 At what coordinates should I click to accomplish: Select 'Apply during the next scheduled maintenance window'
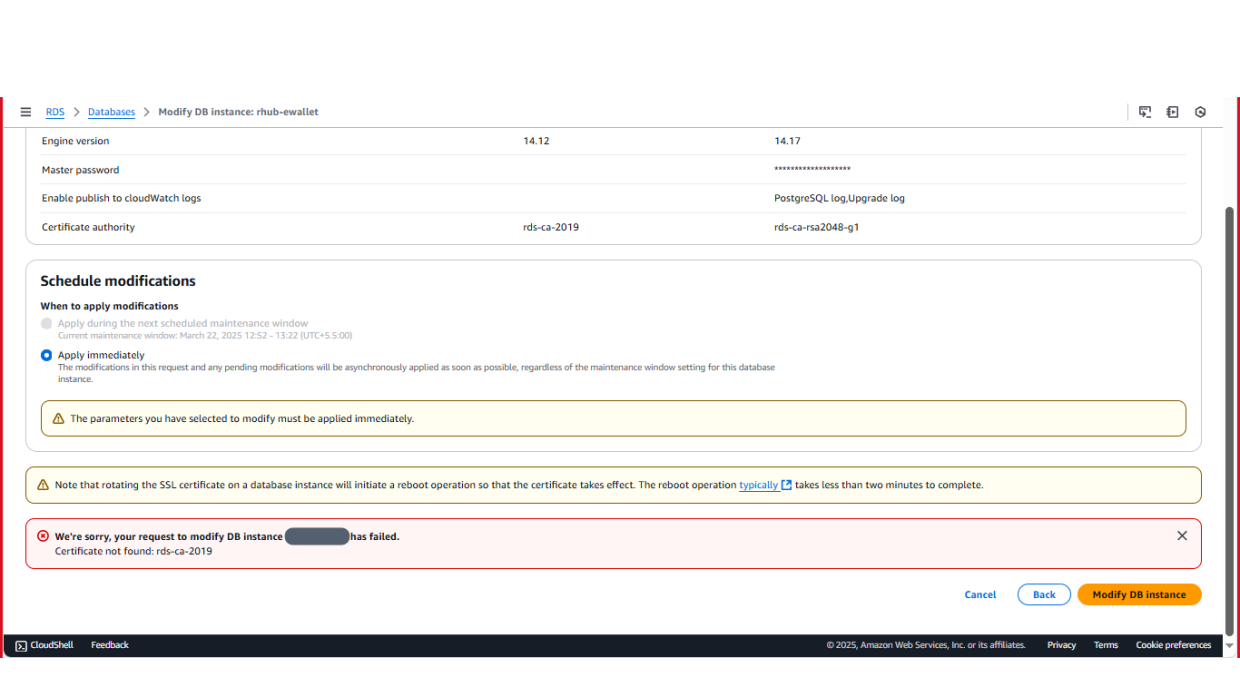(46, 324)
